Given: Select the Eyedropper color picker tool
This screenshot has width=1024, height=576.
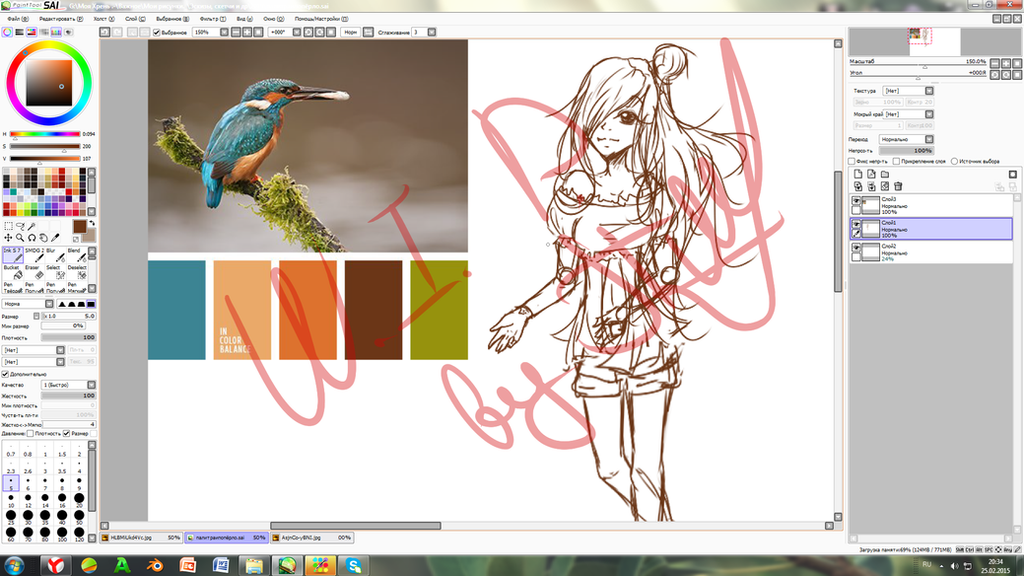Looking at the screenshot, I should (x=55, y=238).
